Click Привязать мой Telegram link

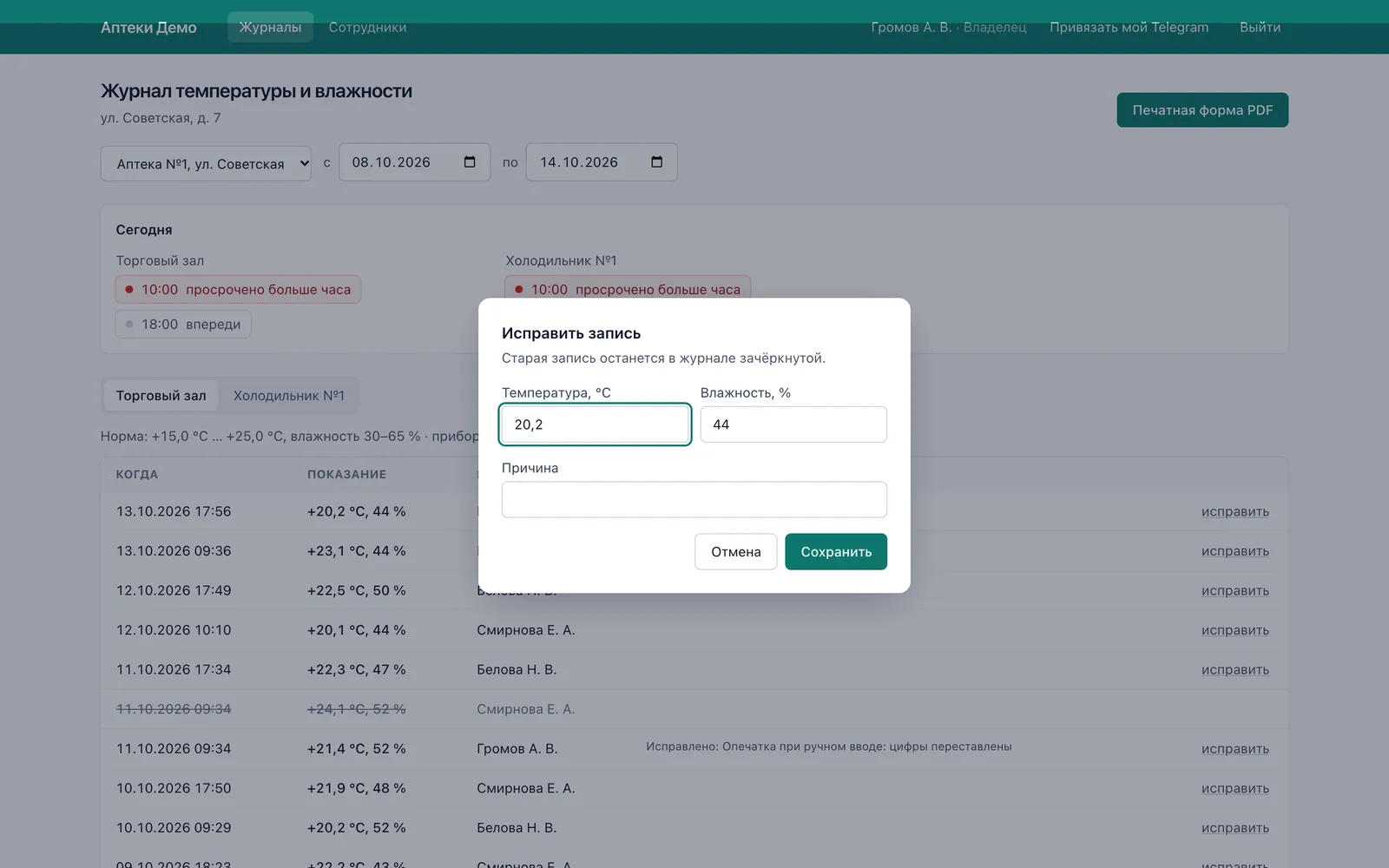(1129, 27)
